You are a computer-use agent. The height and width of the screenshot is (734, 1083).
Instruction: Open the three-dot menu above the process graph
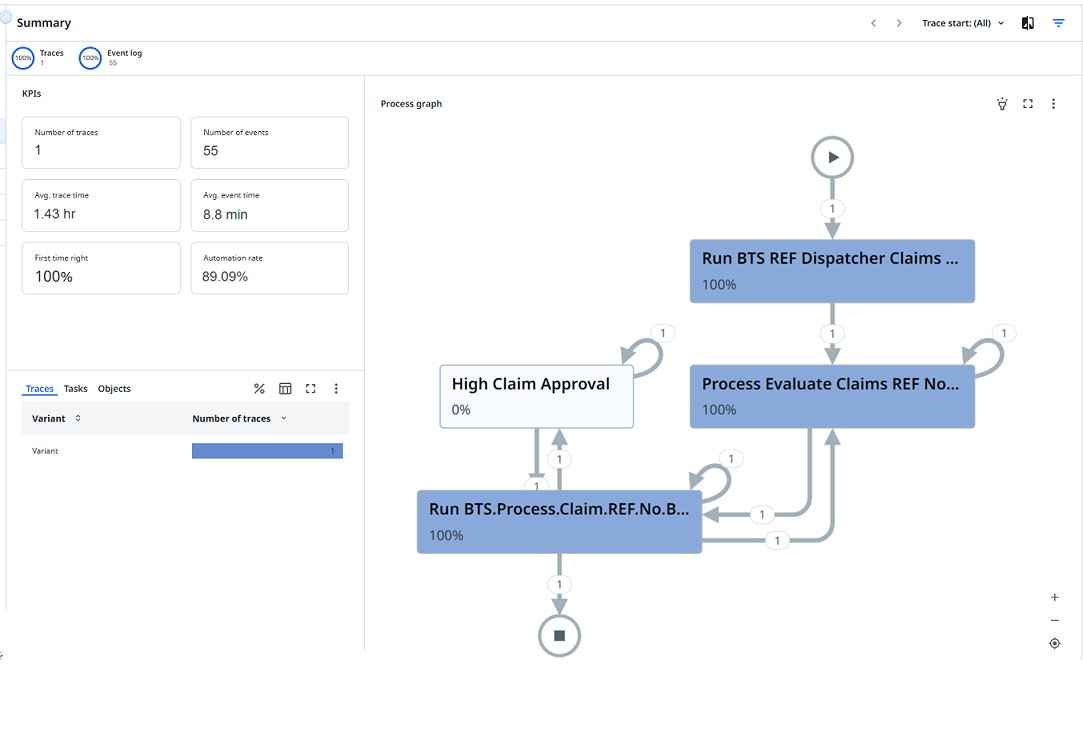(x=1053, y=103)
